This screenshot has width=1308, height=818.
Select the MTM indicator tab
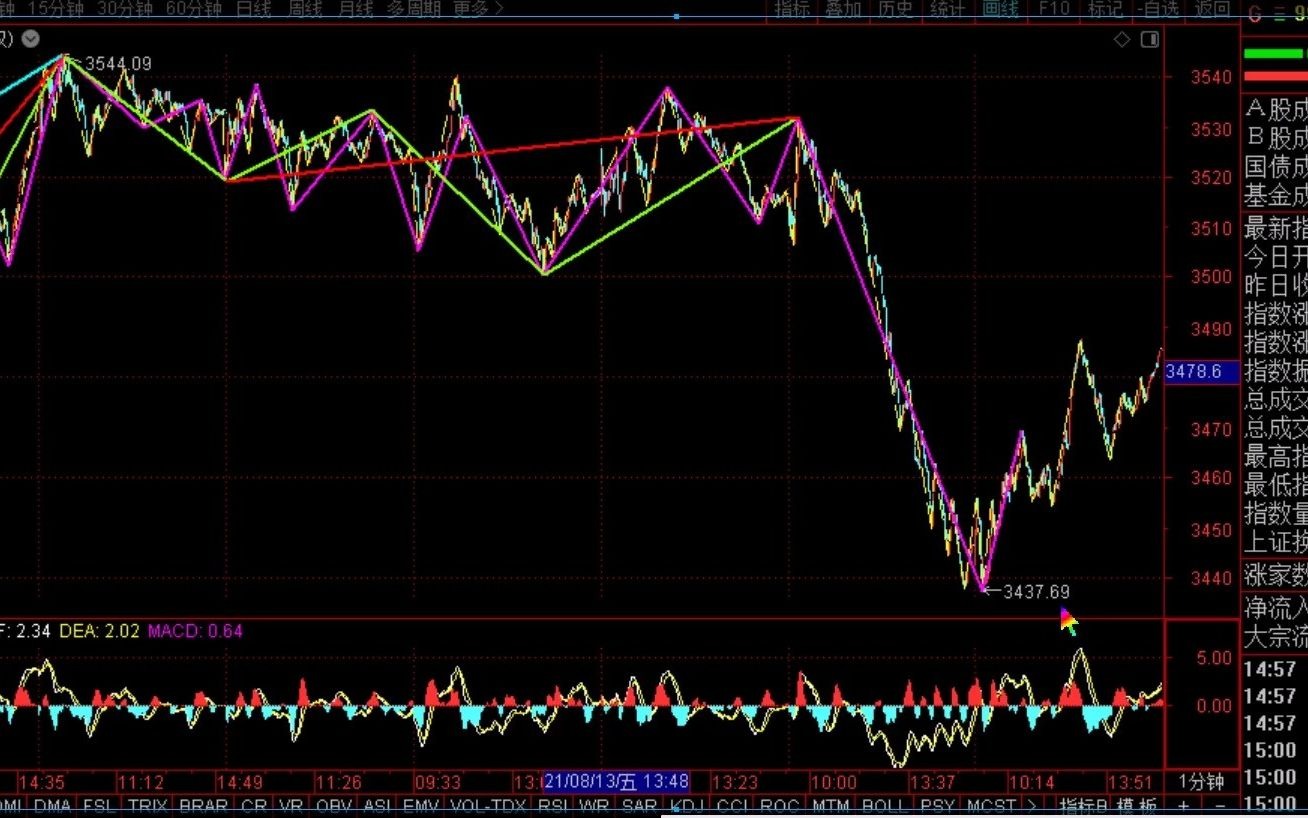831,806
